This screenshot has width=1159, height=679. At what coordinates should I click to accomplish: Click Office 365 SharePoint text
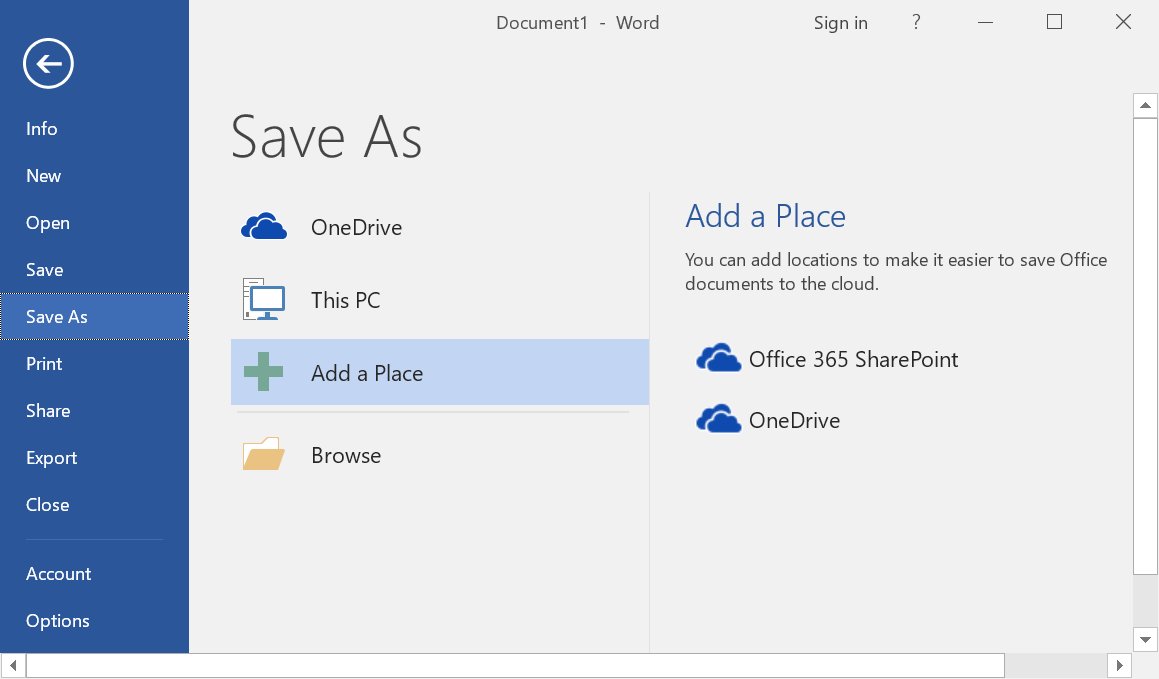click(853, 359)
